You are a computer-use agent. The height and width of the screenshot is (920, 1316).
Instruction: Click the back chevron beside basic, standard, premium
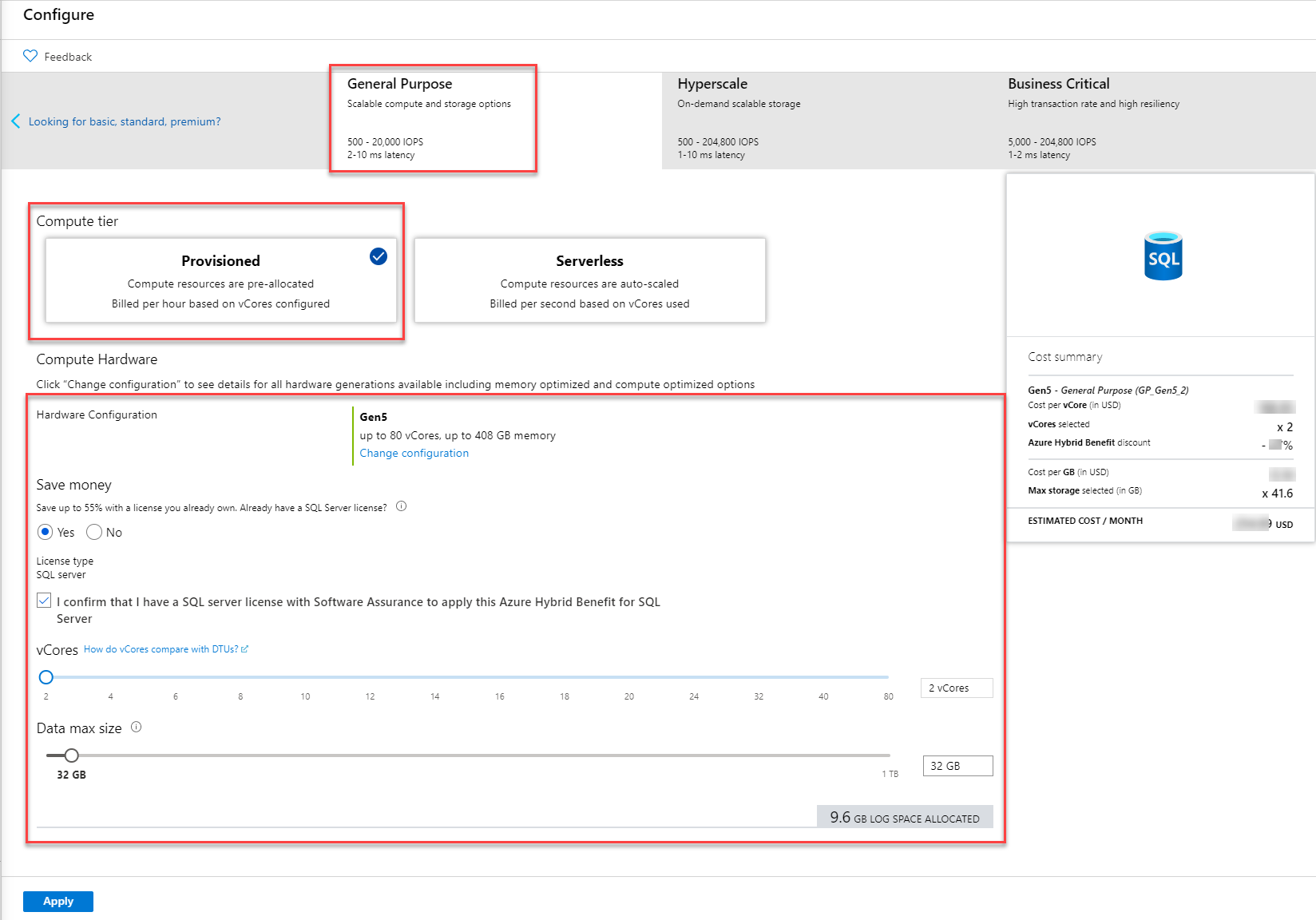coord(16,121)
